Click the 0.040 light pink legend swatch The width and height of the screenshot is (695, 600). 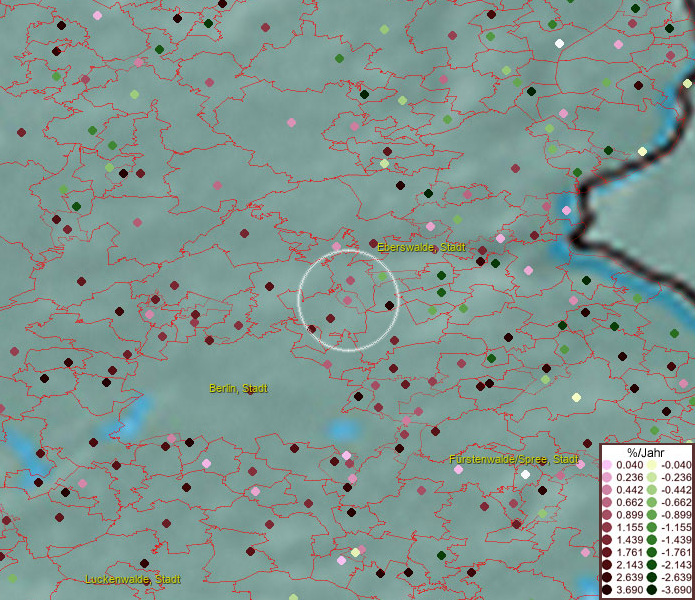point(607,465)
